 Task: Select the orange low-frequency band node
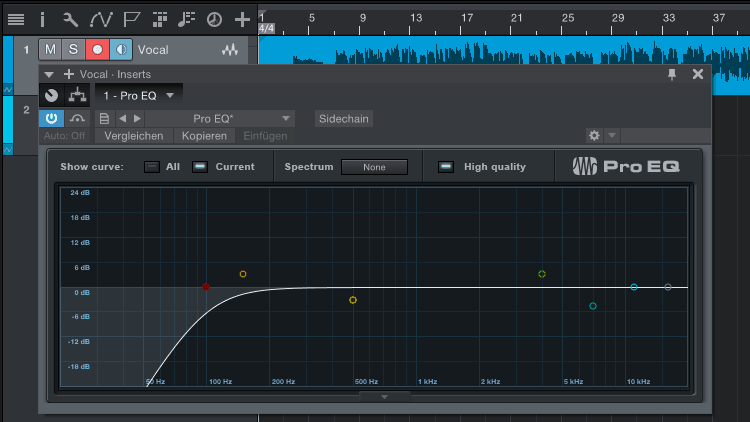coord(243,274)
